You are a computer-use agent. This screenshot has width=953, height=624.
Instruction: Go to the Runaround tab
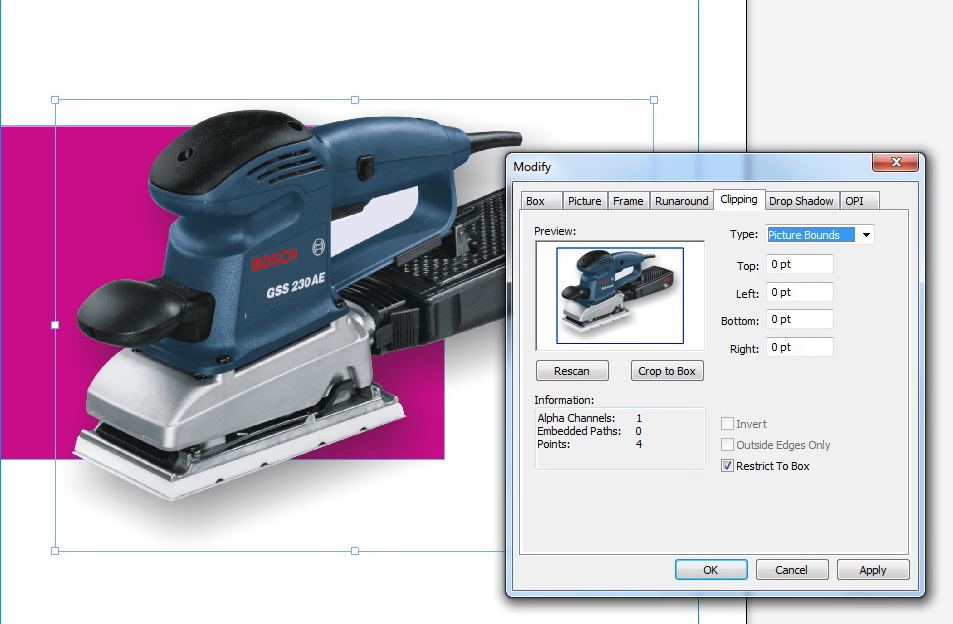[681, 201]
